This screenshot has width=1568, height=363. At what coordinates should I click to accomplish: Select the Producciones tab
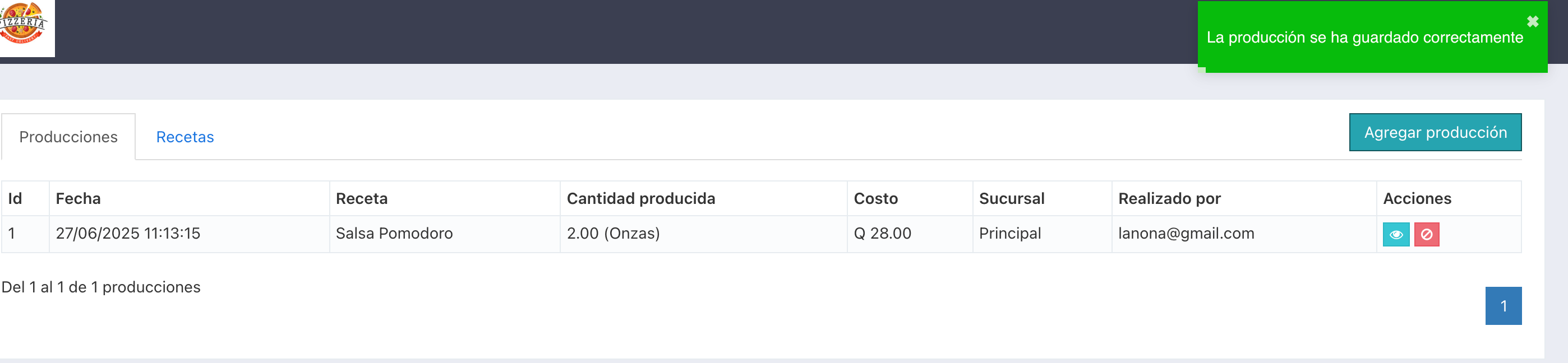coord(68,137)
